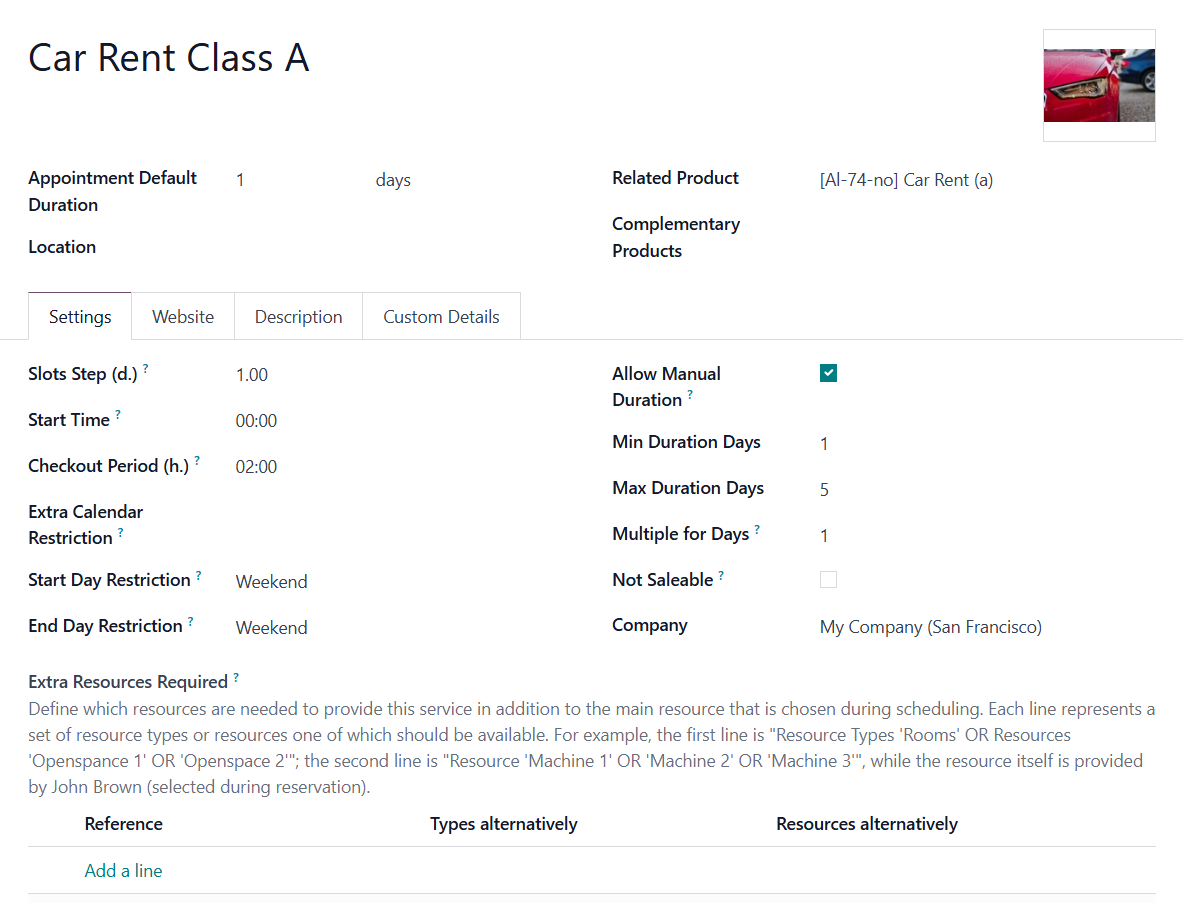Screen dimensions: 1183x903
Task: Click the red car product image
Action: (x=1099, y=85)
